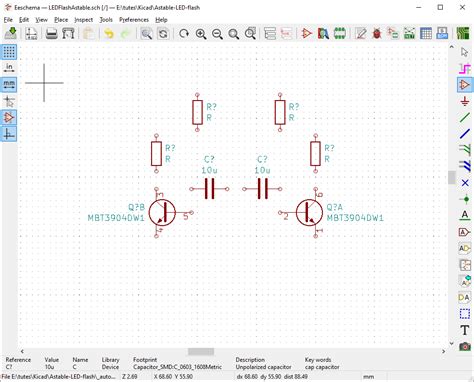Toggle full-window cursor shape
Screen dimensions: 474x382
pos(9,101)
